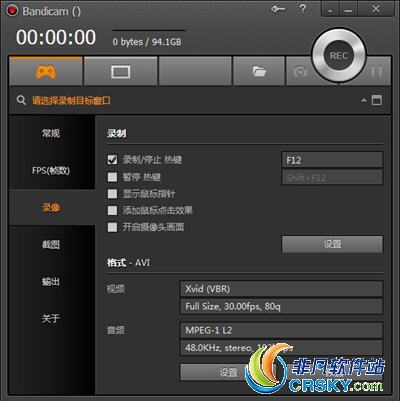Open the output folder icon
400x401 pixels.
(x=259, y=71)
